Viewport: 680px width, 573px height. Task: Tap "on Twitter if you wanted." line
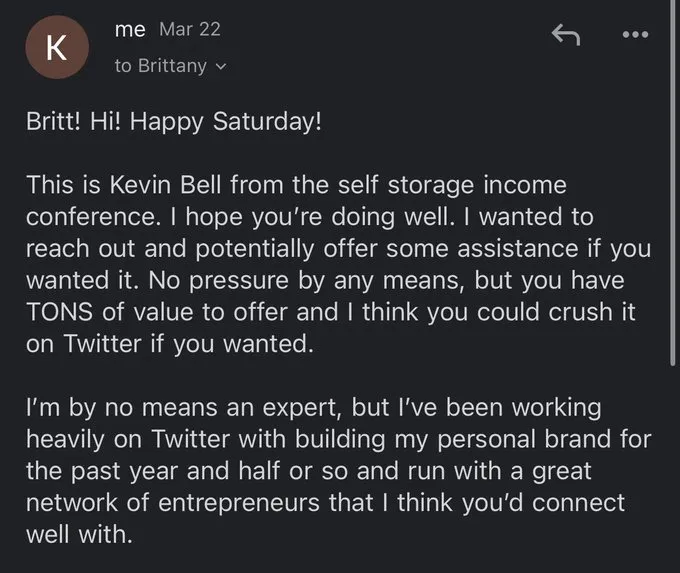click(x=170, y=344)
